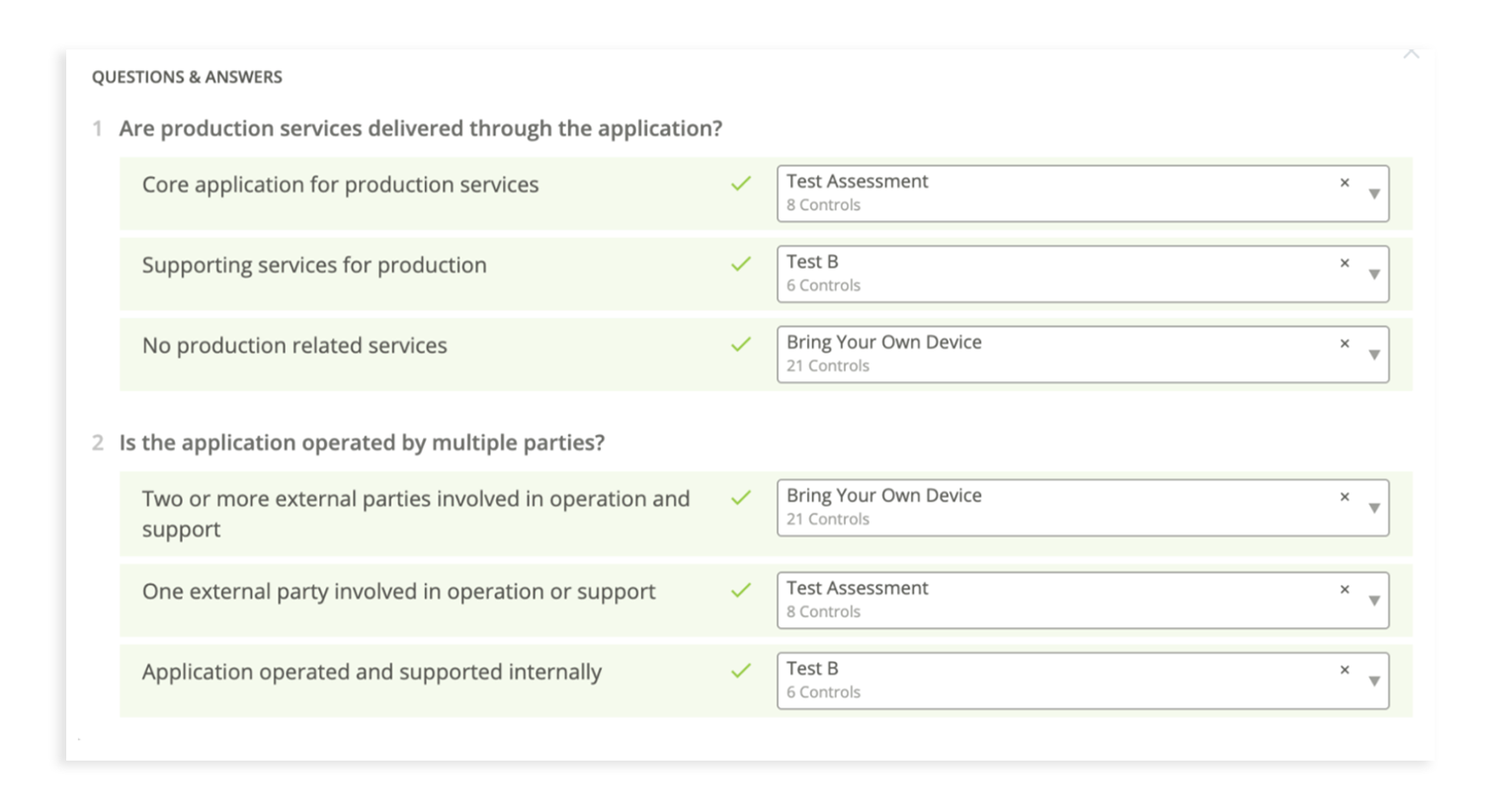Toggle checkmark for One external party involved

tap(740, 591)
